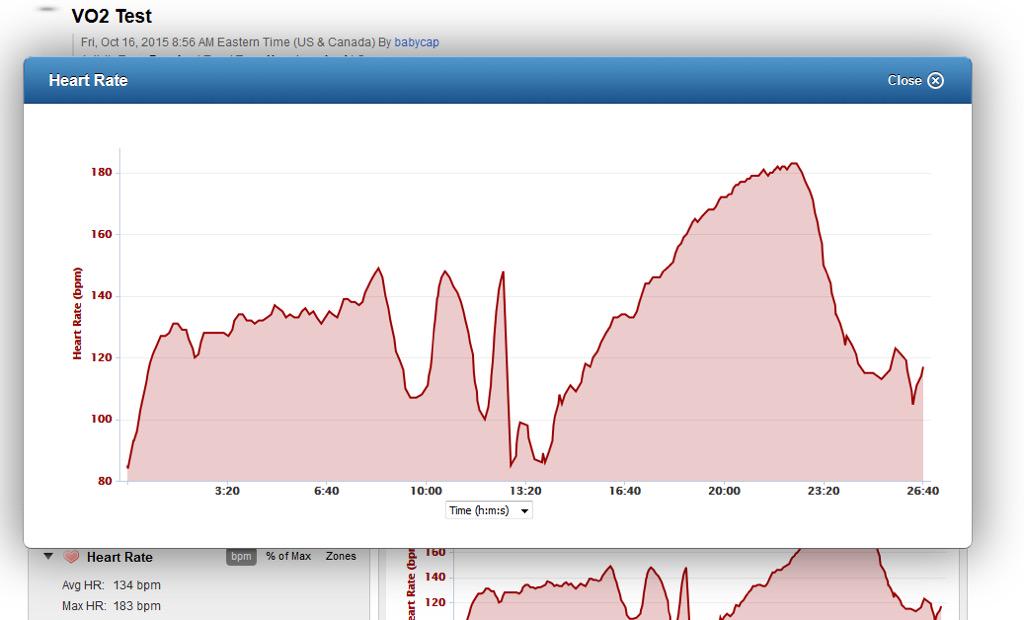Click the VO2 Test title
The width and height of the screenshot is (1024, 620).
[x=112, y=16]
